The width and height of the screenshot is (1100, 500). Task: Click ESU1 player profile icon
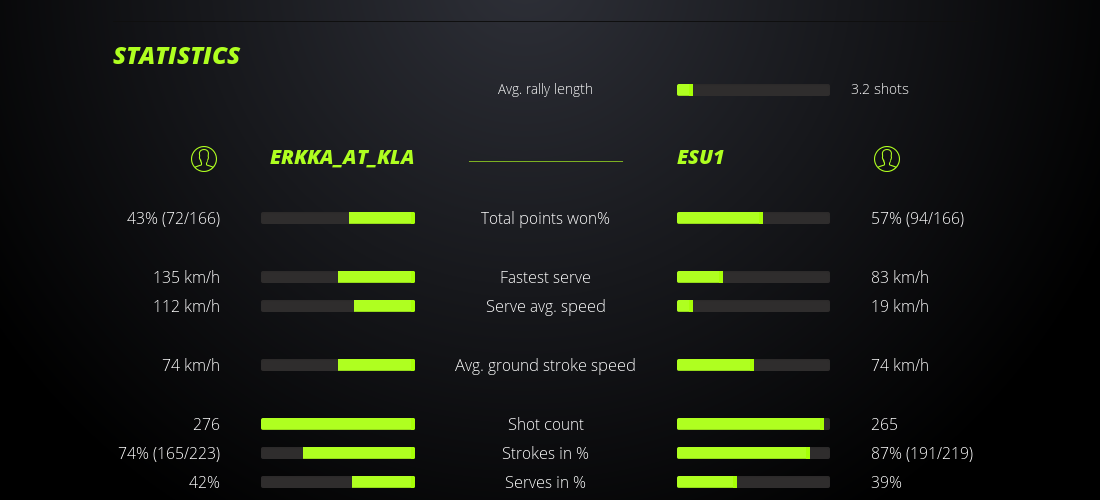click(x=886, y=158)
